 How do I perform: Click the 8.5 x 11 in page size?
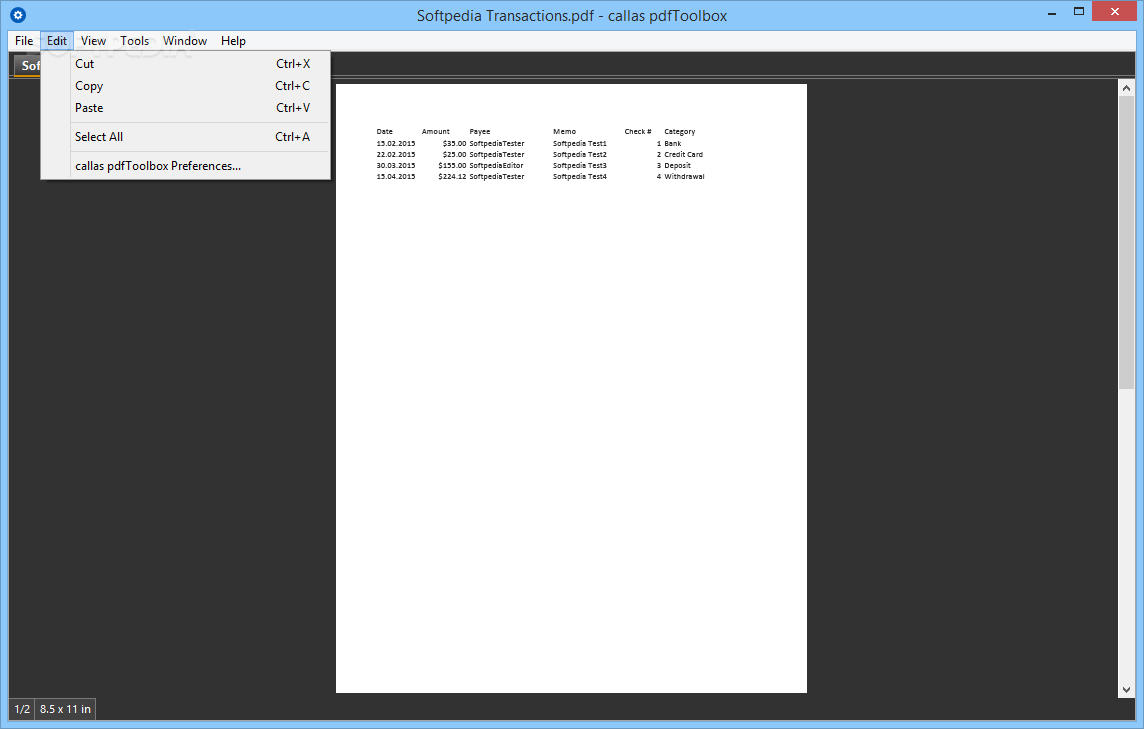pos(66,709)
